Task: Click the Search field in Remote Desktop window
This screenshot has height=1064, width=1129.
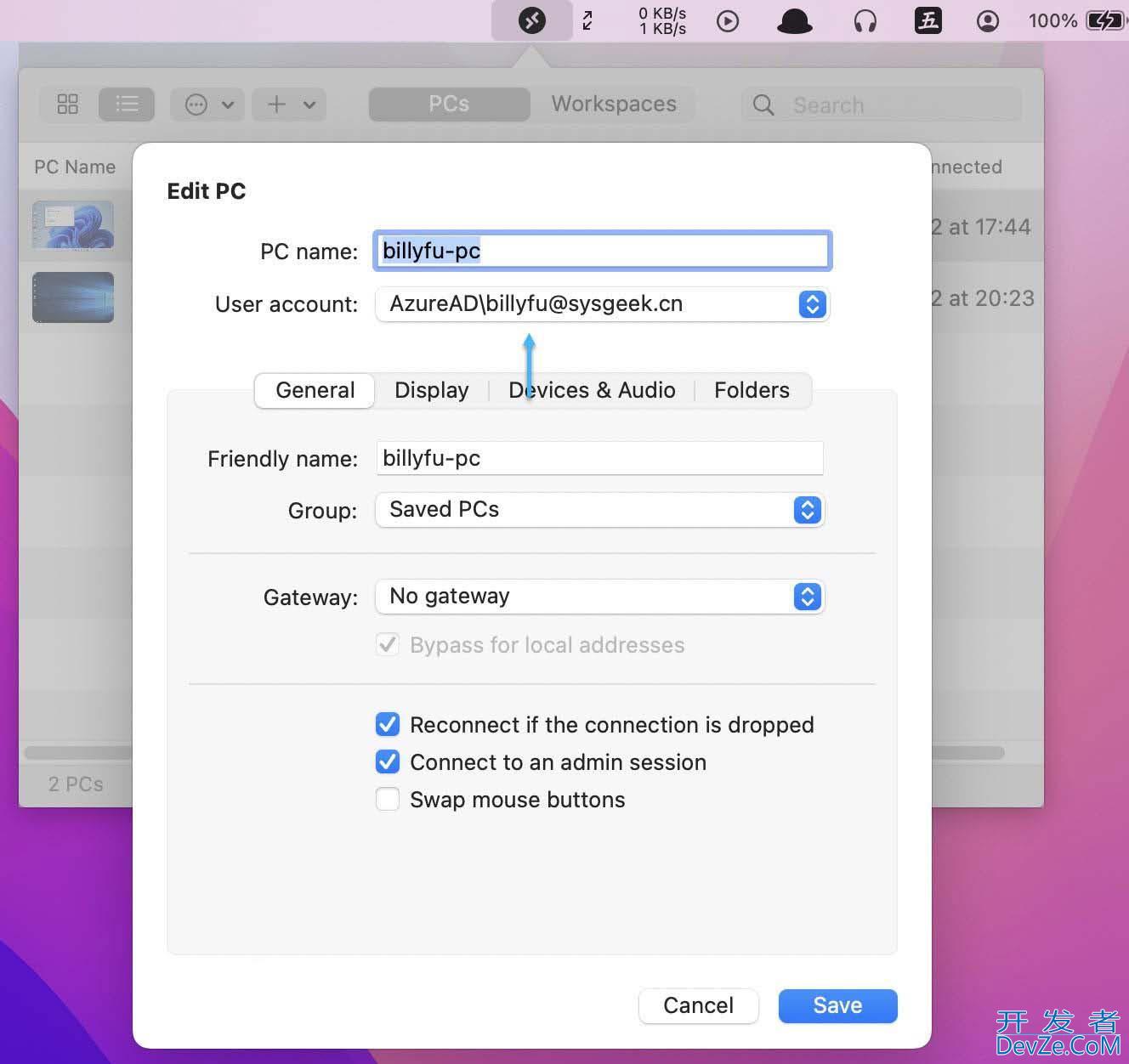Action: pos(882,105)
